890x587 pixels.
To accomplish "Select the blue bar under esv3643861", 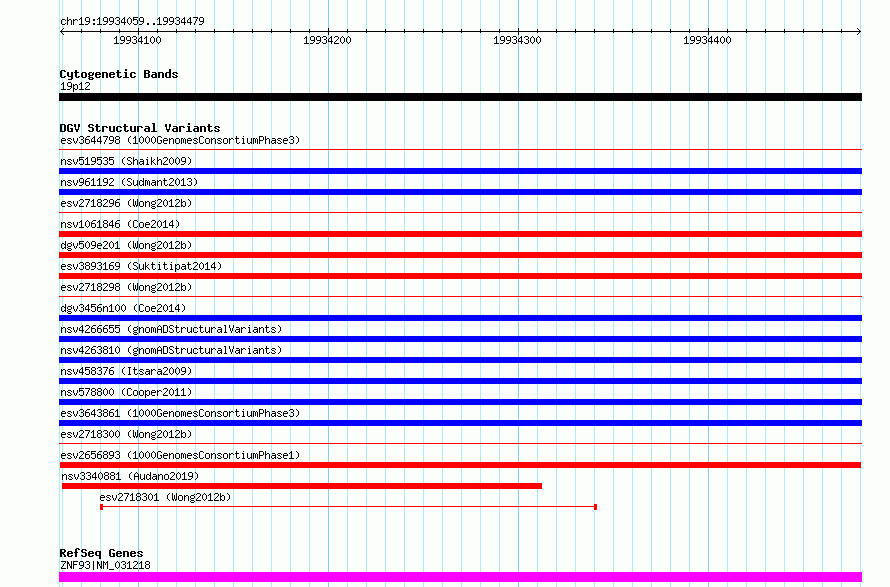I will pos(460,423).
